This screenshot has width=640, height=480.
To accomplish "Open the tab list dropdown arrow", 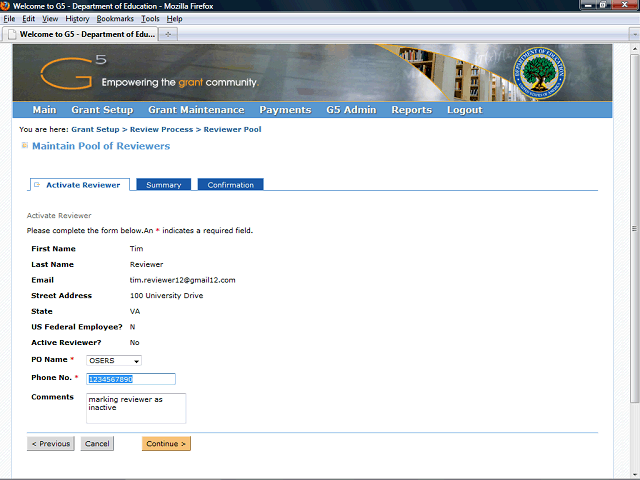I will [634, 34].
